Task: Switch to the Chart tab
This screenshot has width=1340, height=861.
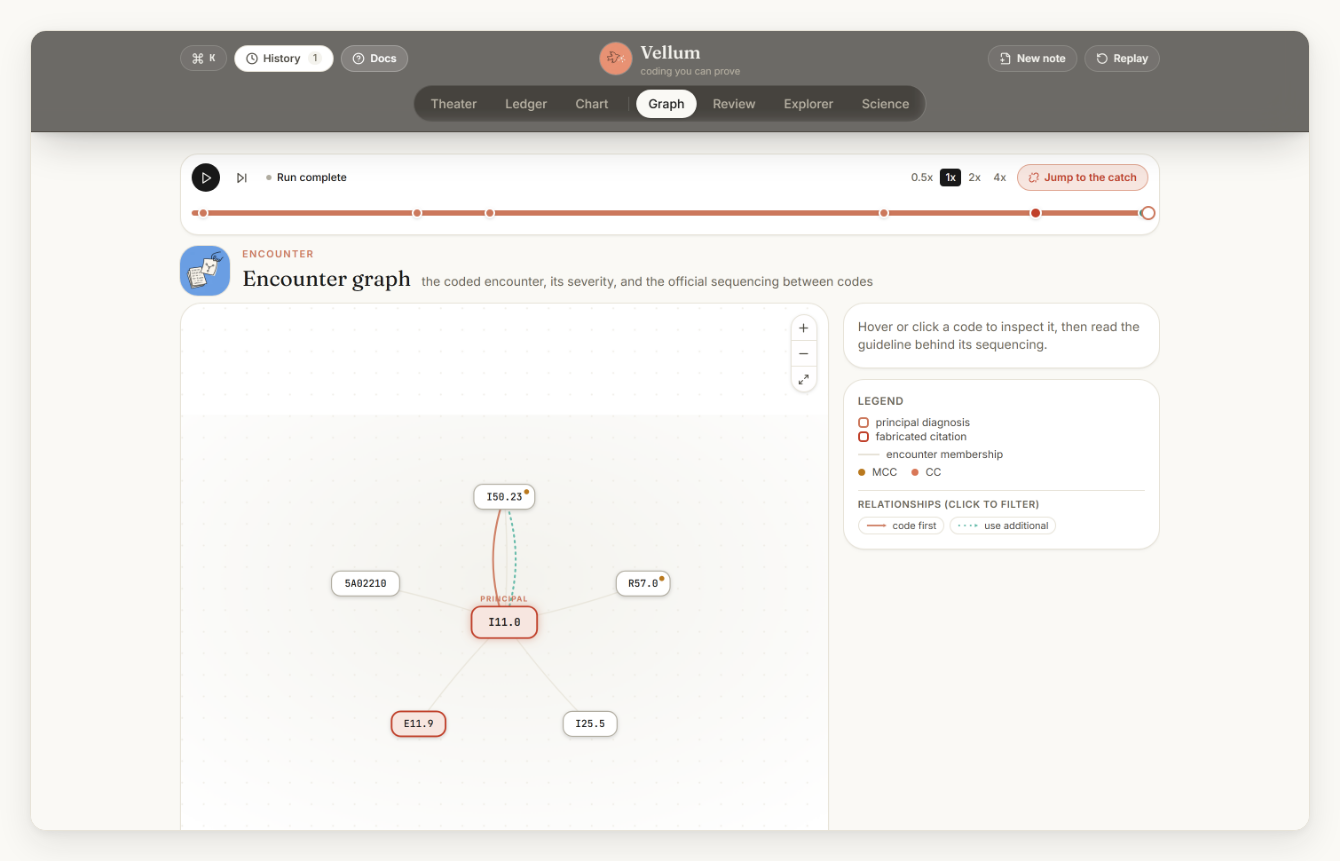Action: pos(592,104)
